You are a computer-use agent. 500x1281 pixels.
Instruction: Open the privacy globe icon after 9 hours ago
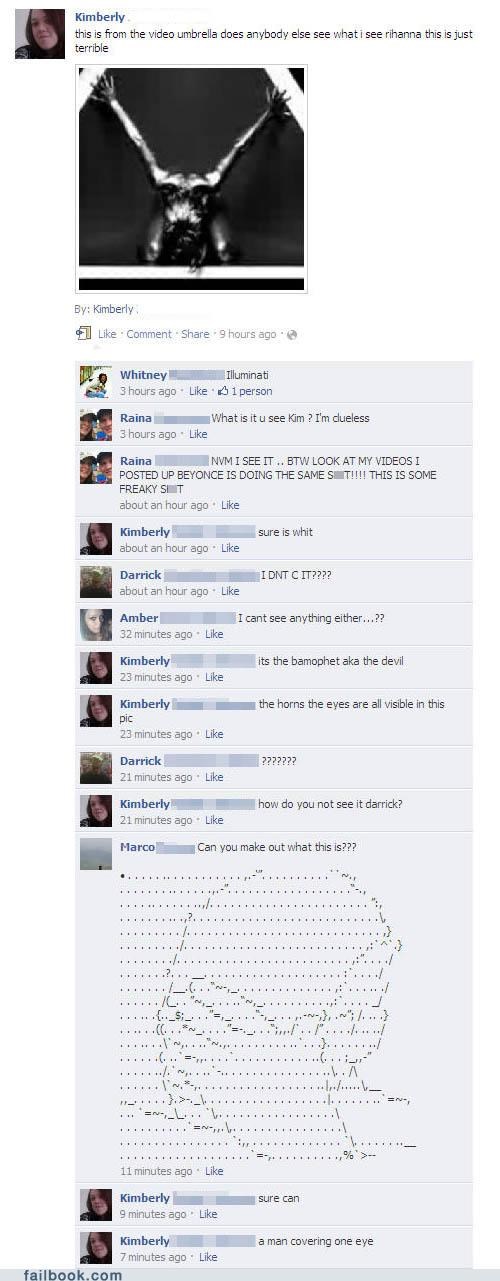point(292,334)
